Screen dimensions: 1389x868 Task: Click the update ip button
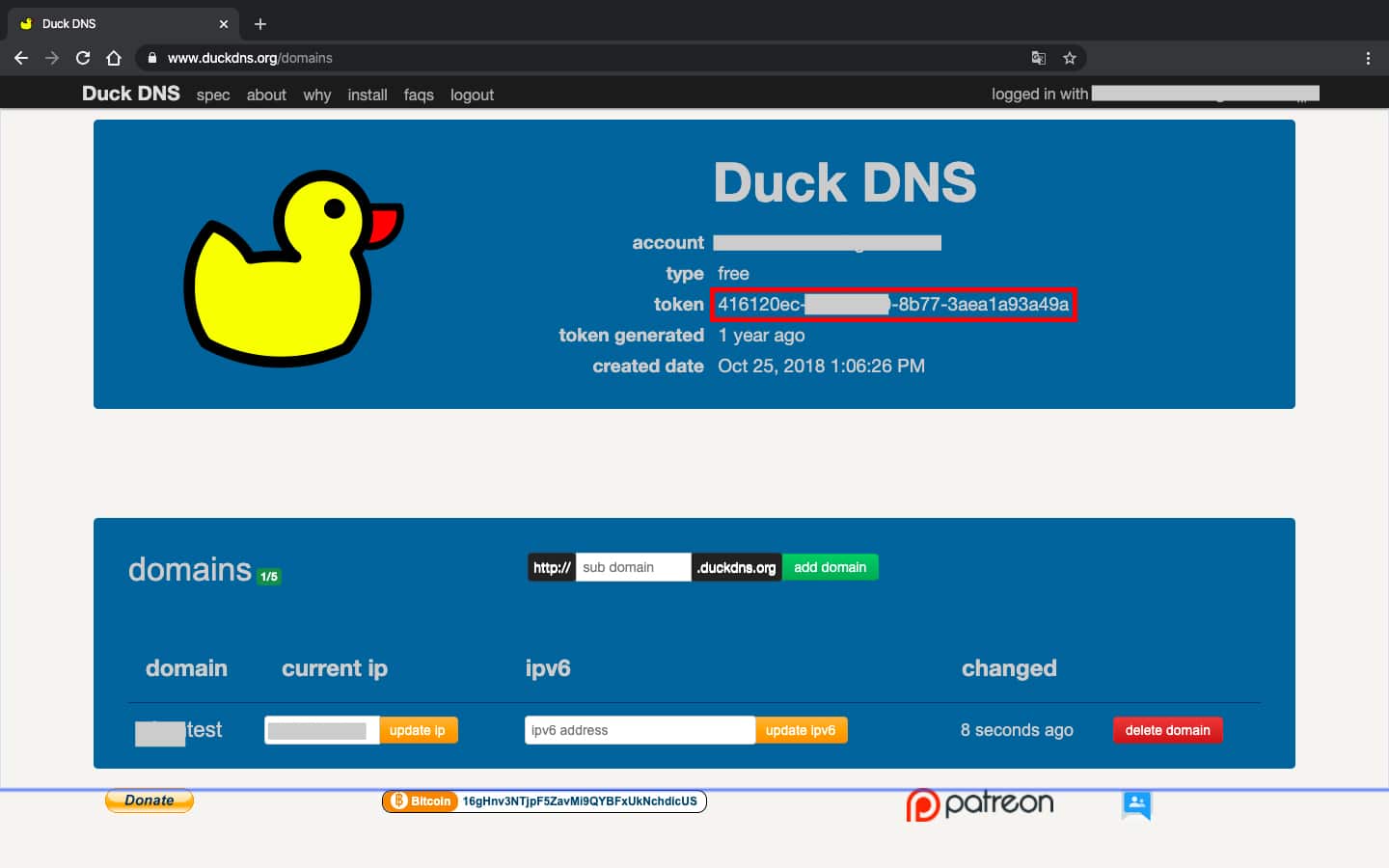click(418, 730)
